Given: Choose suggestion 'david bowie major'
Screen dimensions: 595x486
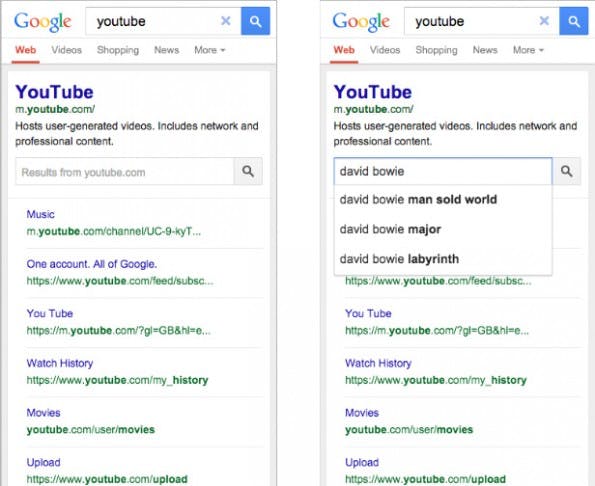Looking at the screenshot, I should coord(443,229).
